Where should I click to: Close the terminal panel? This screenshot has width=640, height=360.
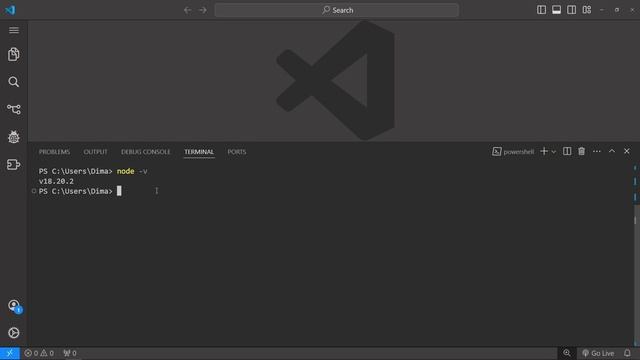(x=627, y=151)
